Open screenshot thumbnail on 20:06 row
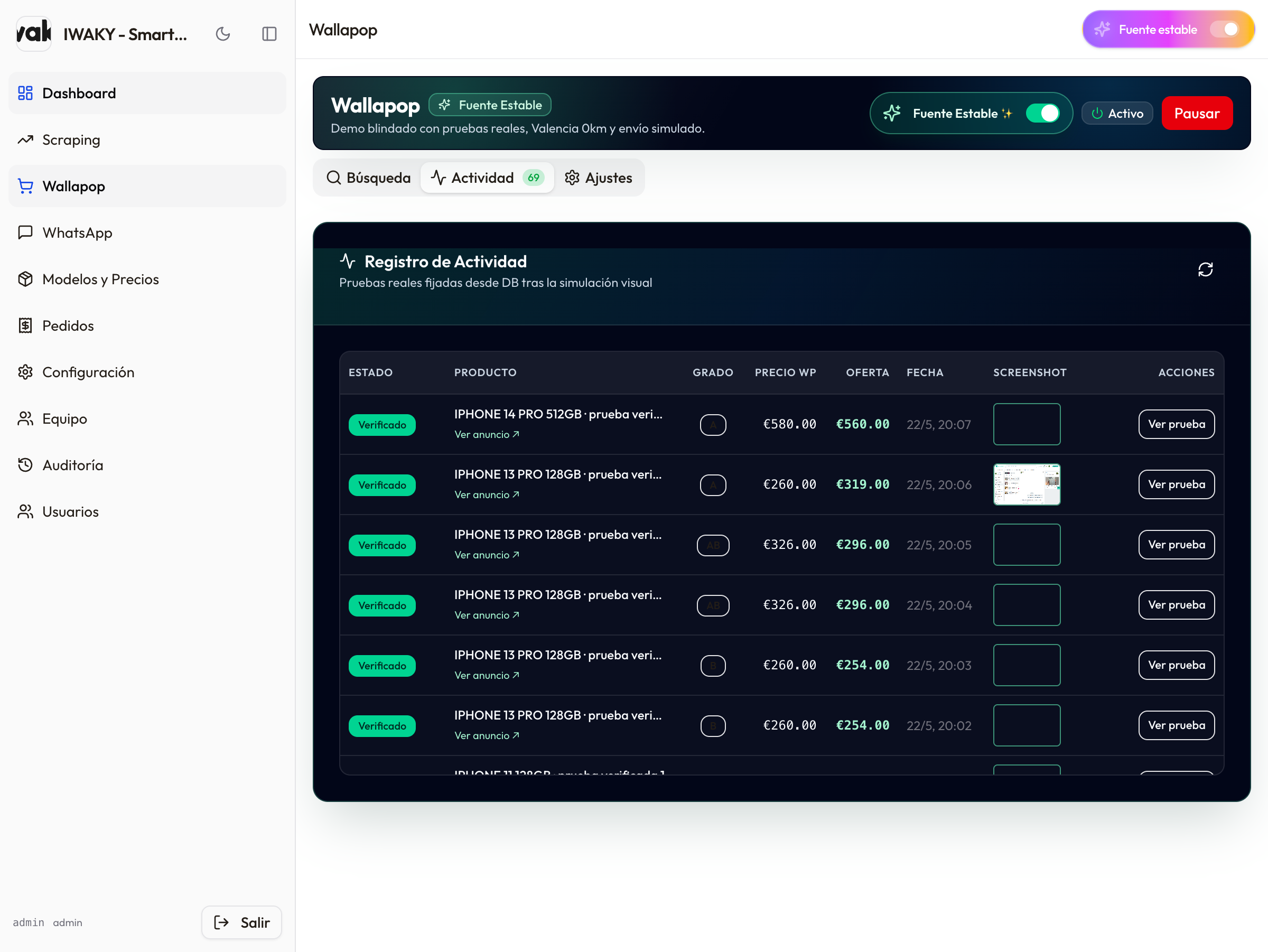 click(1026, 484)
